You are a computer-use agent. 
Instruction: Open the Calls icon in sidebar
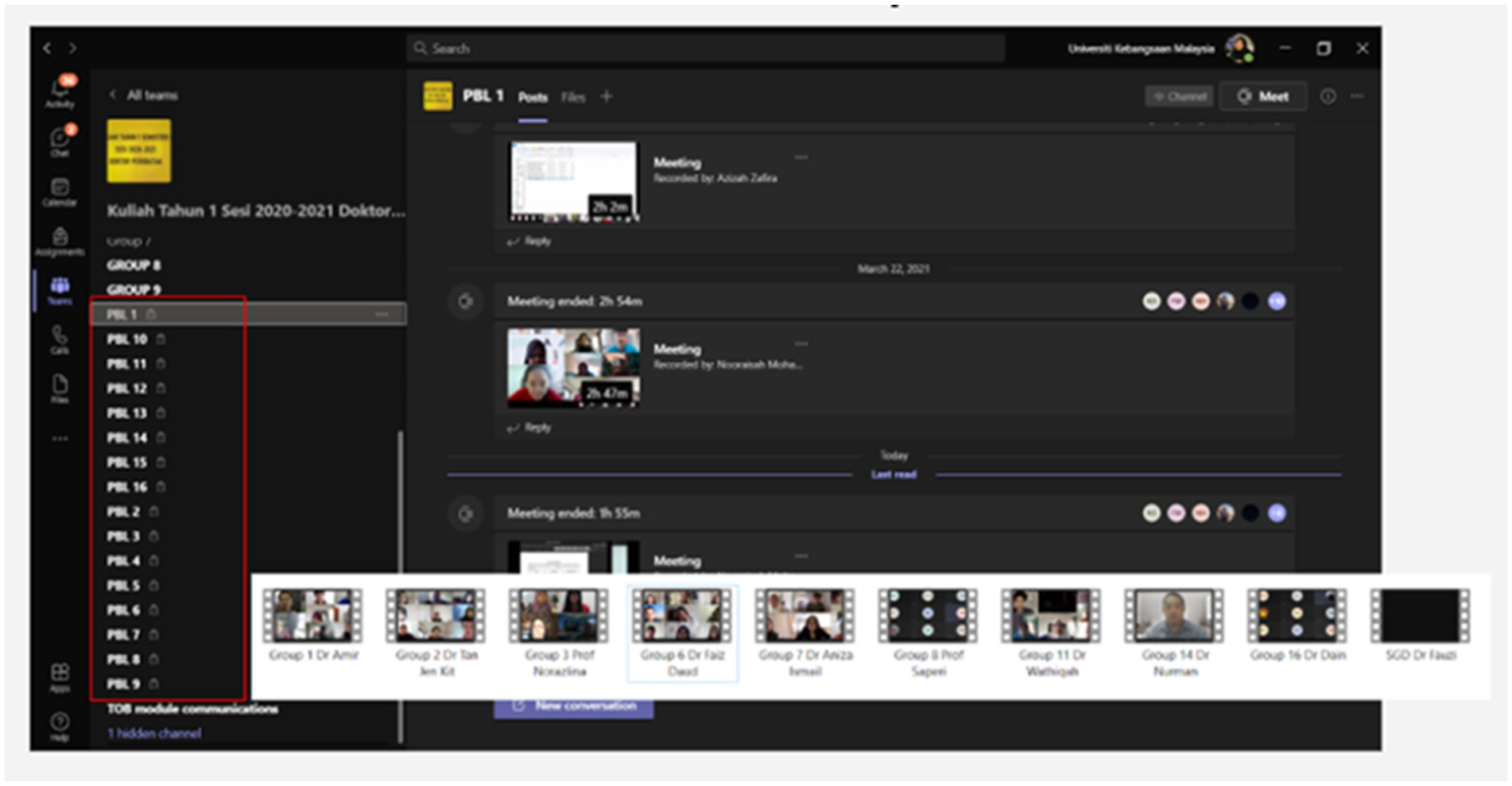pyautogui.click(x=60, y=339)
